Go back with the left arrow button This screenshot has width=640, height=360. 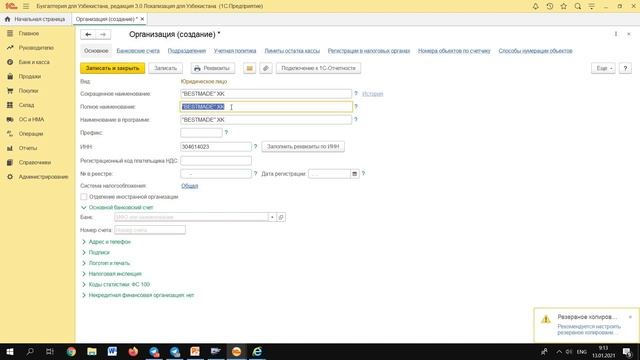(88, 35)
